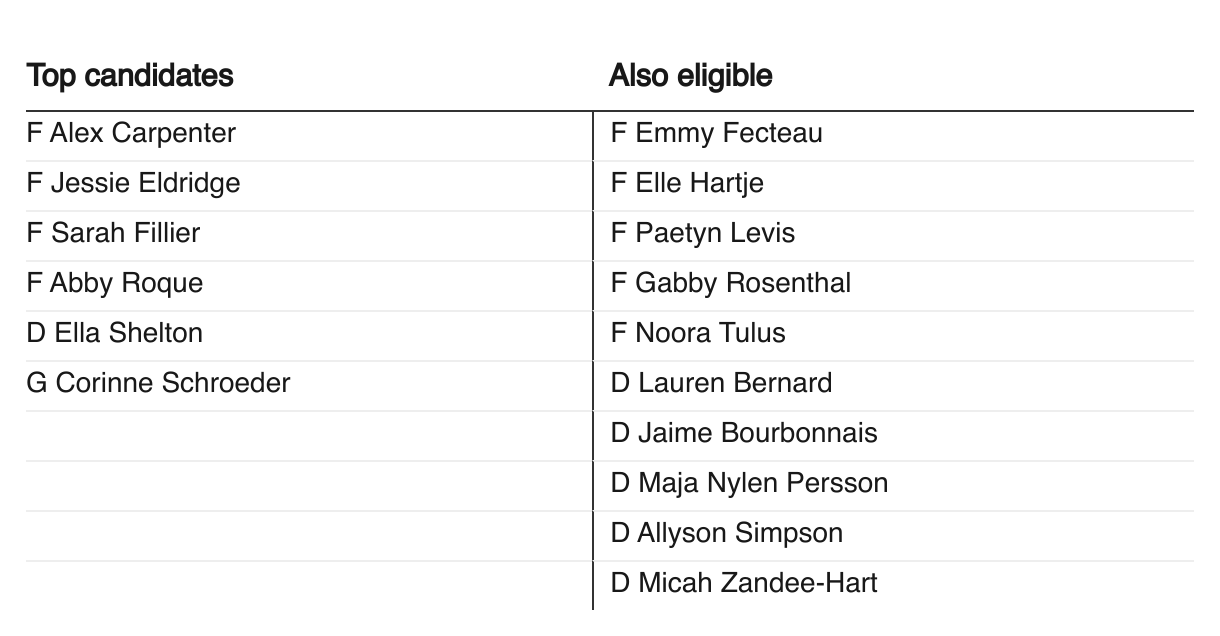Click the Top candidates column header
This screenshot has width=1220, height=636.
pos(130,75)
